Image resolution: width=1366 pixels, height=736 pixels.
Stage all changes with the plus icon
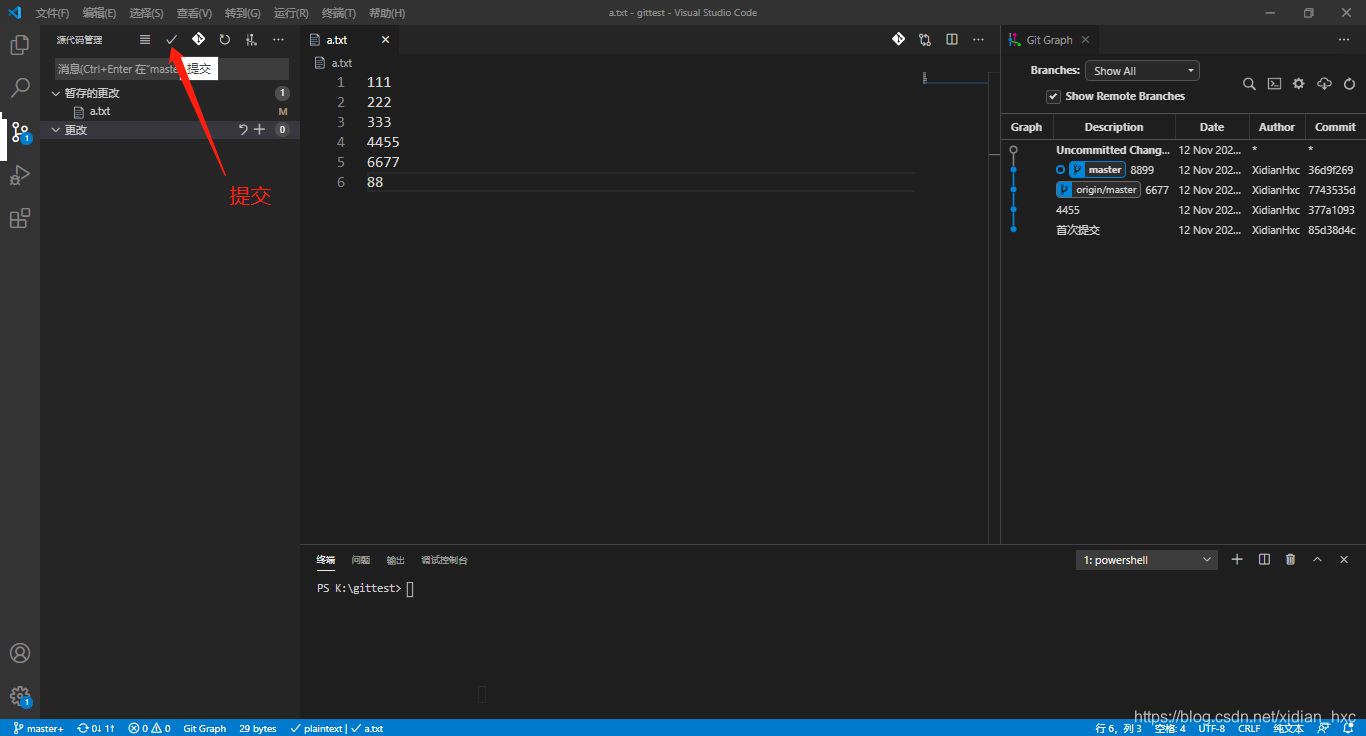(x=259, y=130)
